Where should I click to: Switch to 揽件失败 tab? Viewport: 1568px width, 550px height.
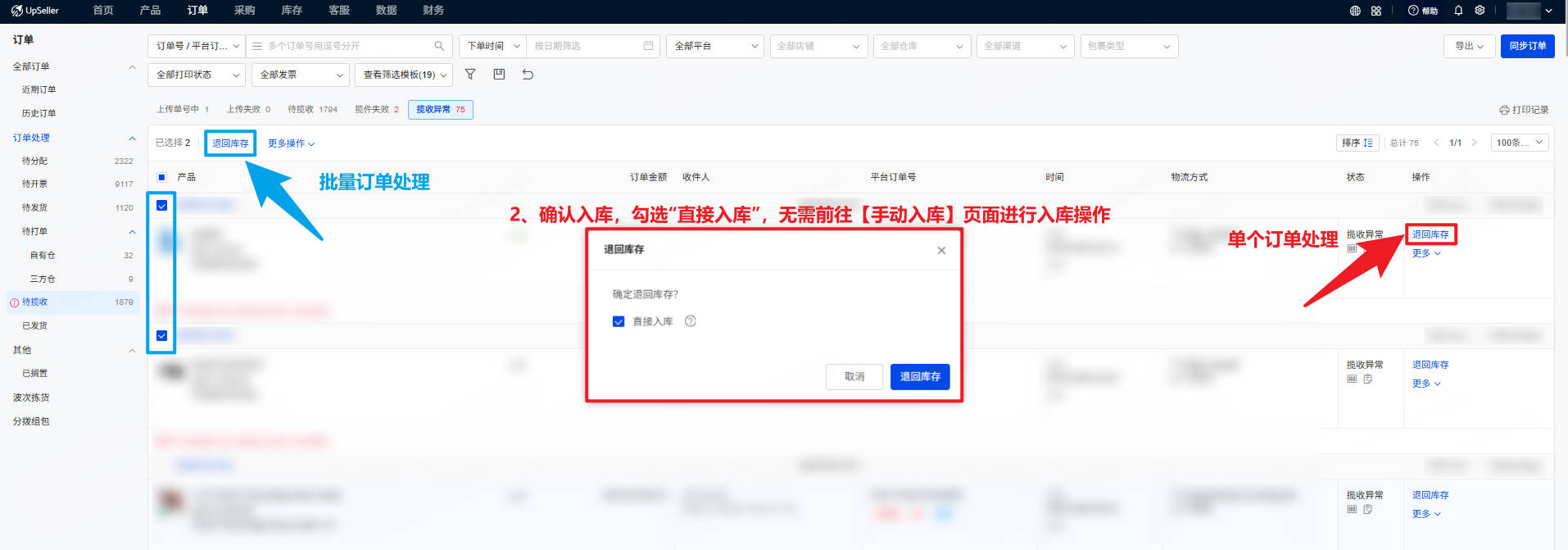coord(377,110)
